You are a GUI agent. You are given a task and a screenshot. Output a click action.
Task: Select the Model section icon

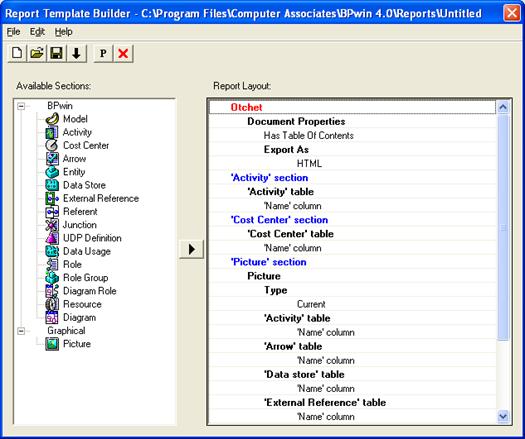coord(52,119)
